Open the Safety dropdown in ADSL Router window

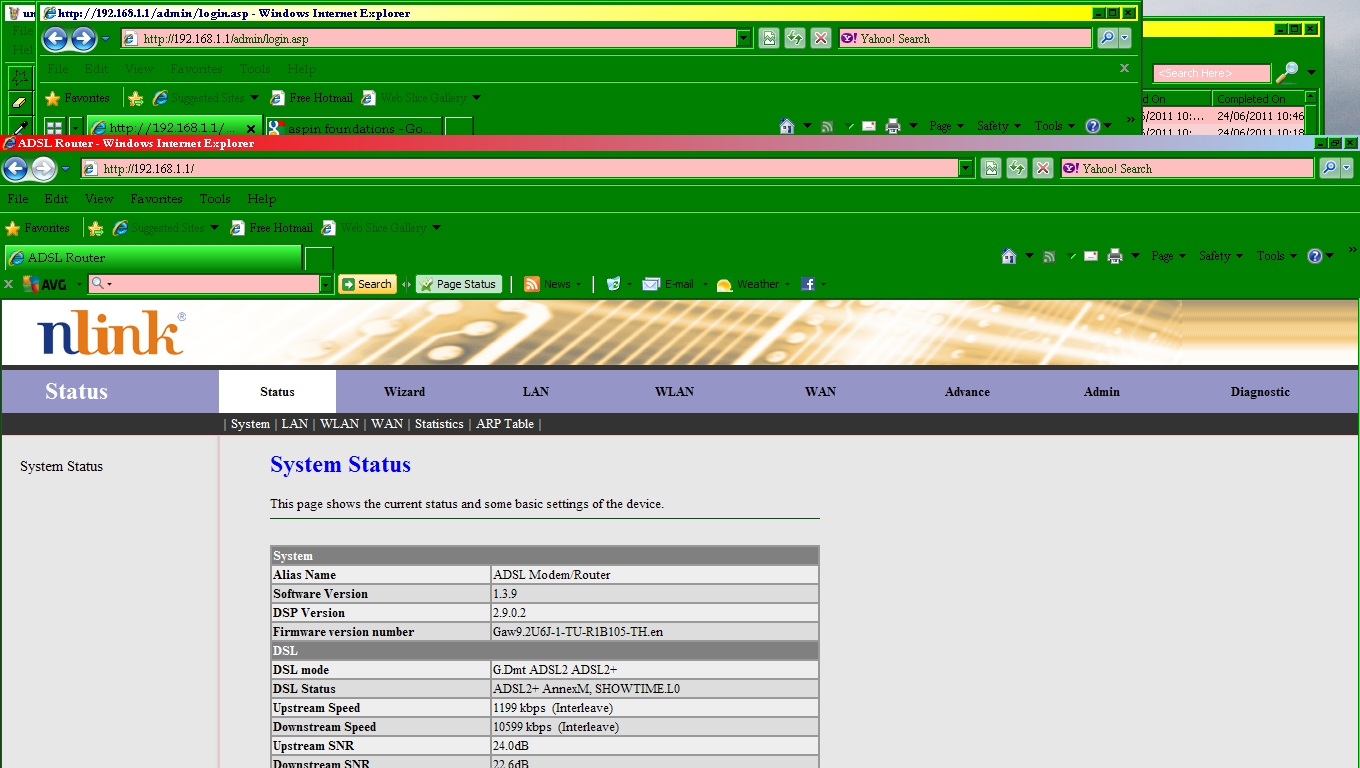pos(1220,257)
